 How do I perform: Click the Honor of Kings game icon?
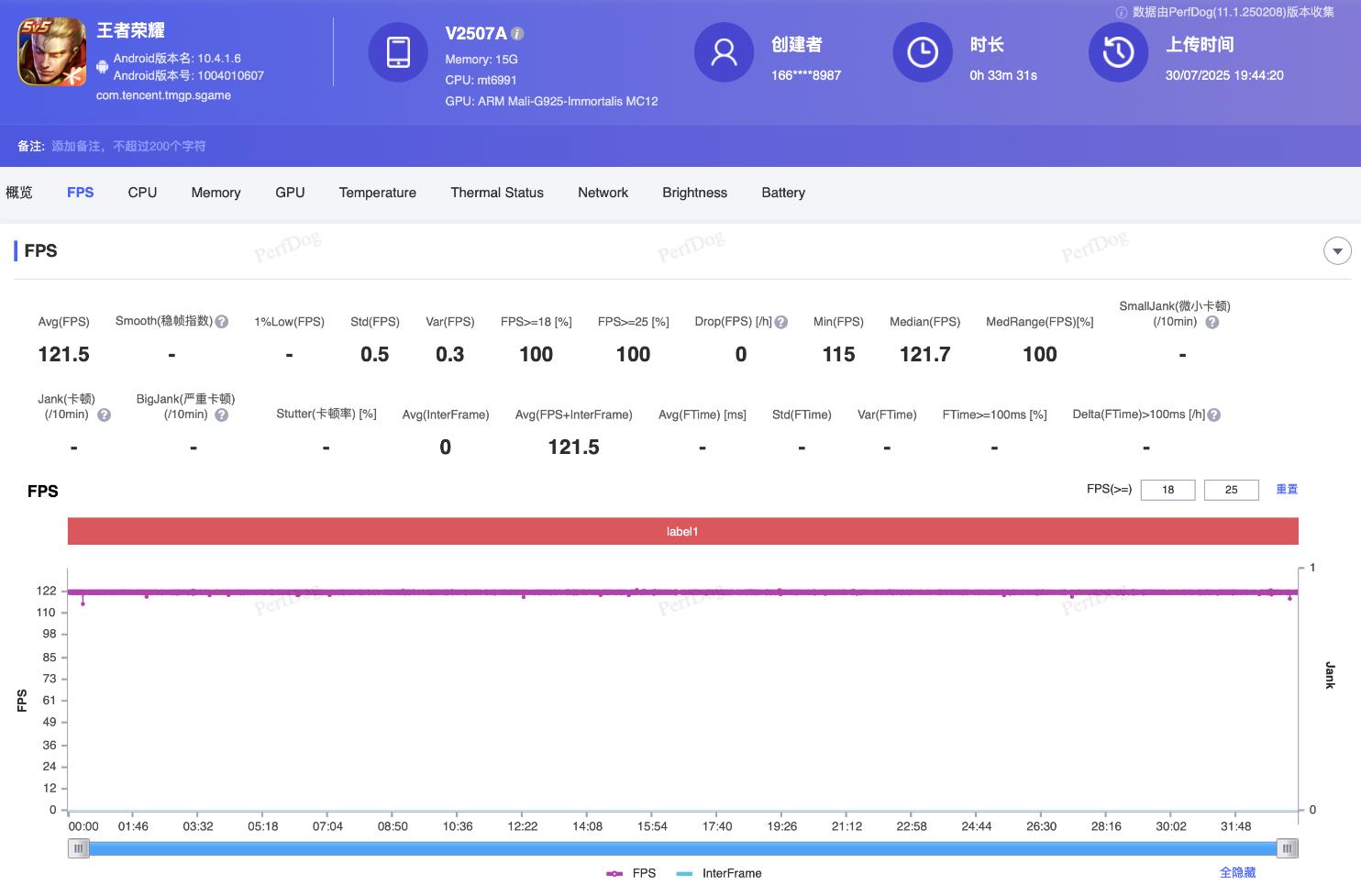pos(52,52)
